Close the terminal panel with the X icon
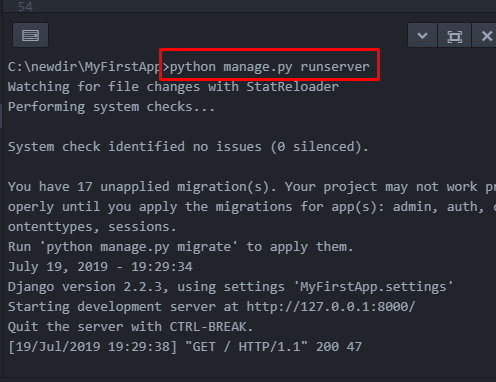 (487, 35)
